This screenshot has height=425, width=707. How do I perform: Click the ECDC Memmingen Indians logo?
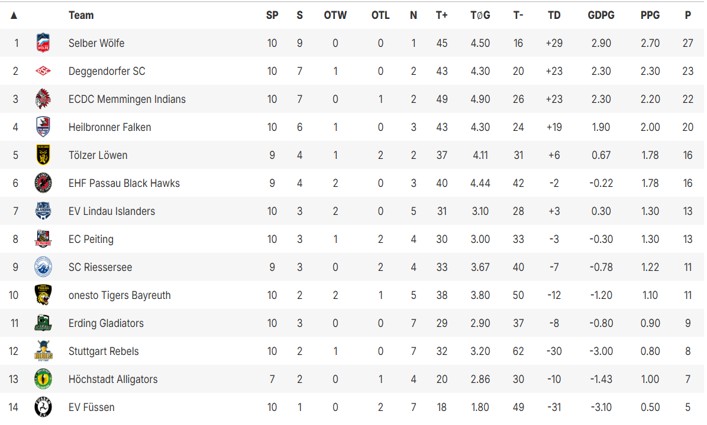(x=43, y=99)
